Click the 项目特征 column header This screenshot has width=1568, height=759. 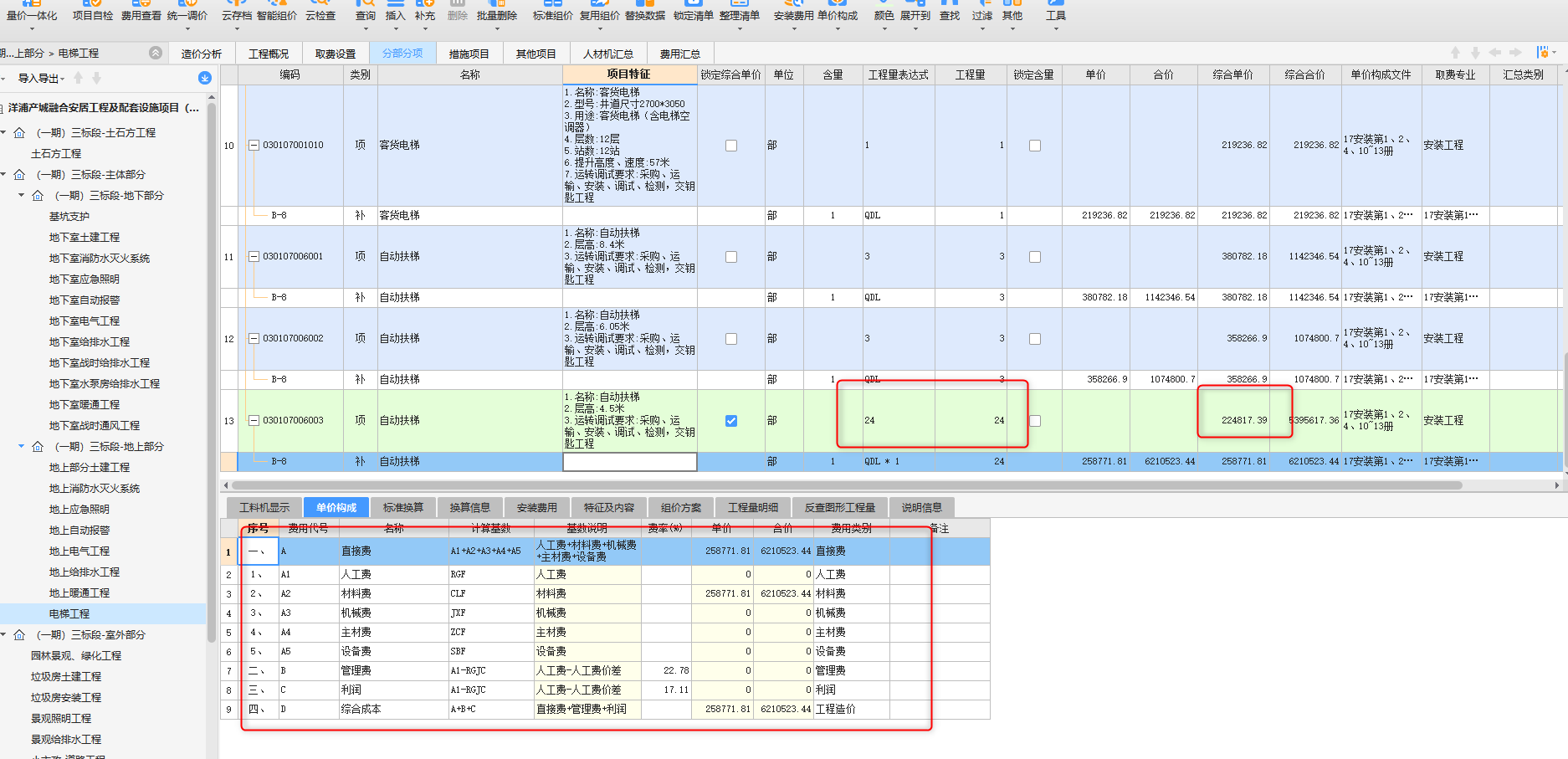coord(630,74)
